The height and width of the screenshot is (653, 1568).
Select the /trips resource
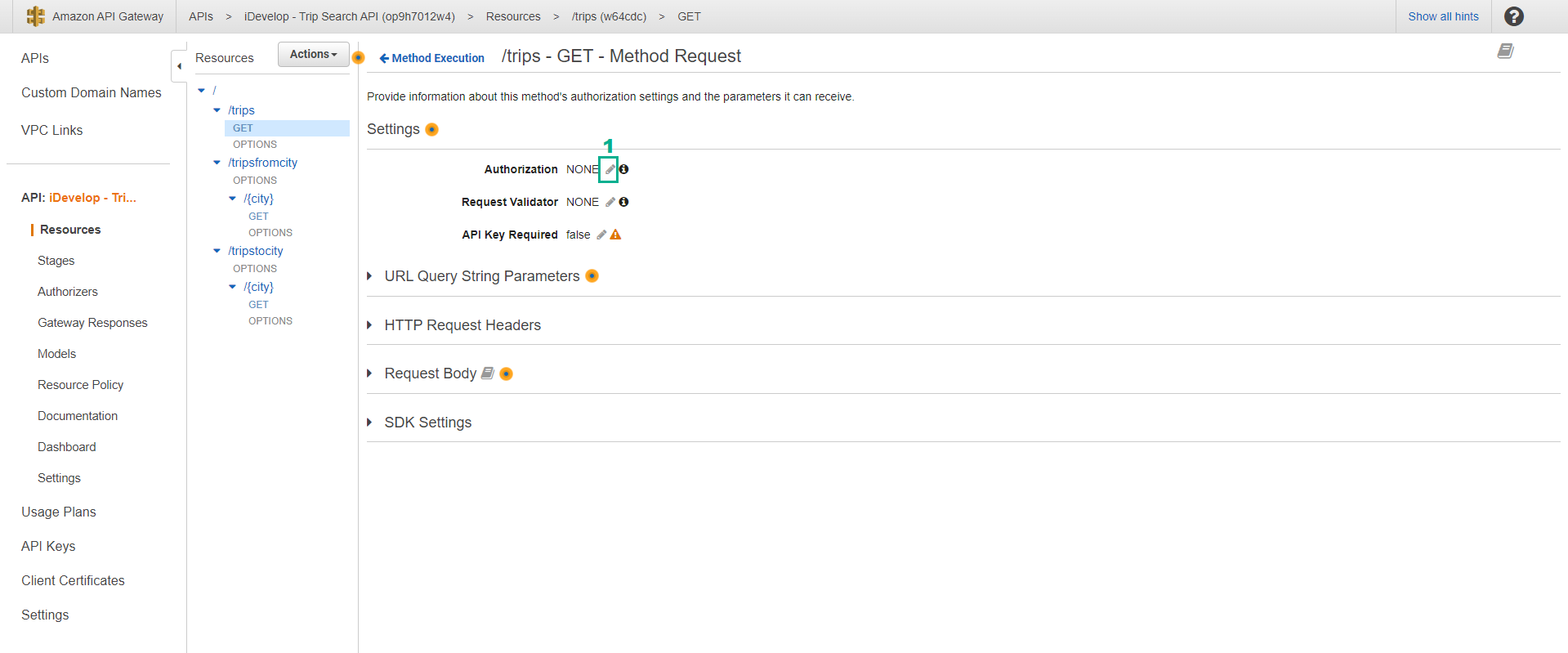[x=242, y=110]
